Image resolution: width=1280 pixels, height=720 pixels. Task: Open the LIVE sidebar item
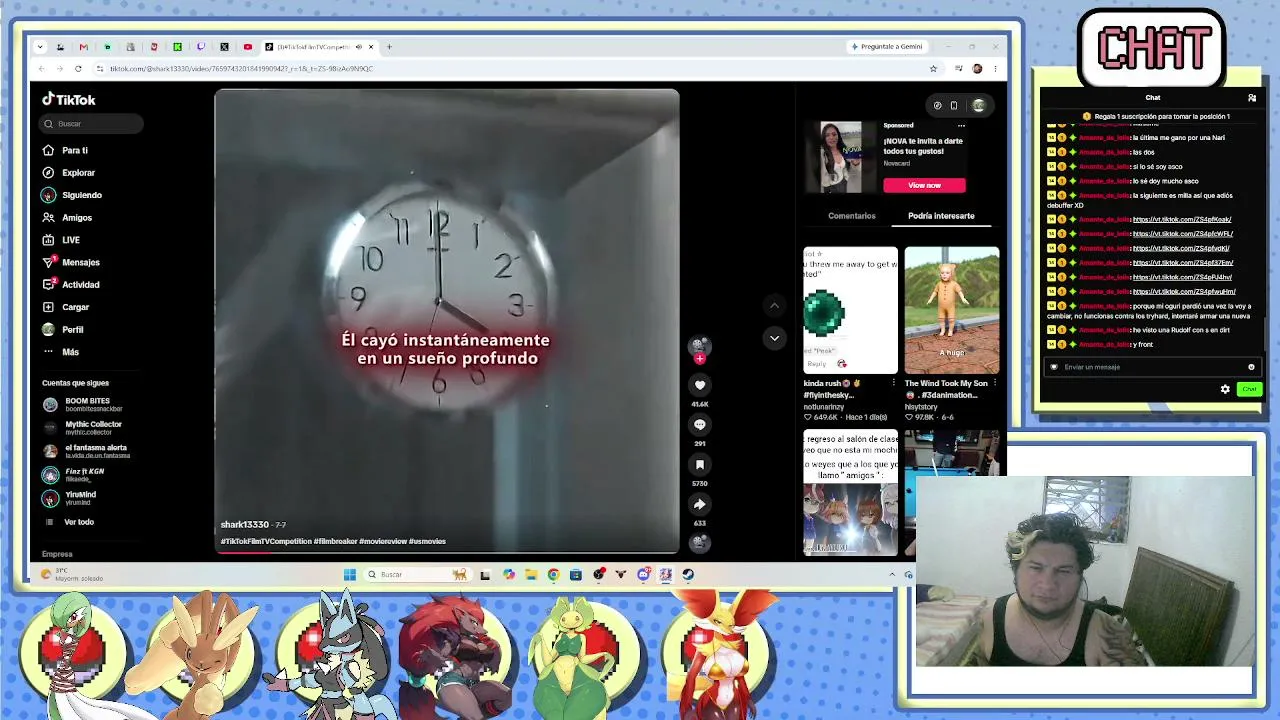coord(61,240)
